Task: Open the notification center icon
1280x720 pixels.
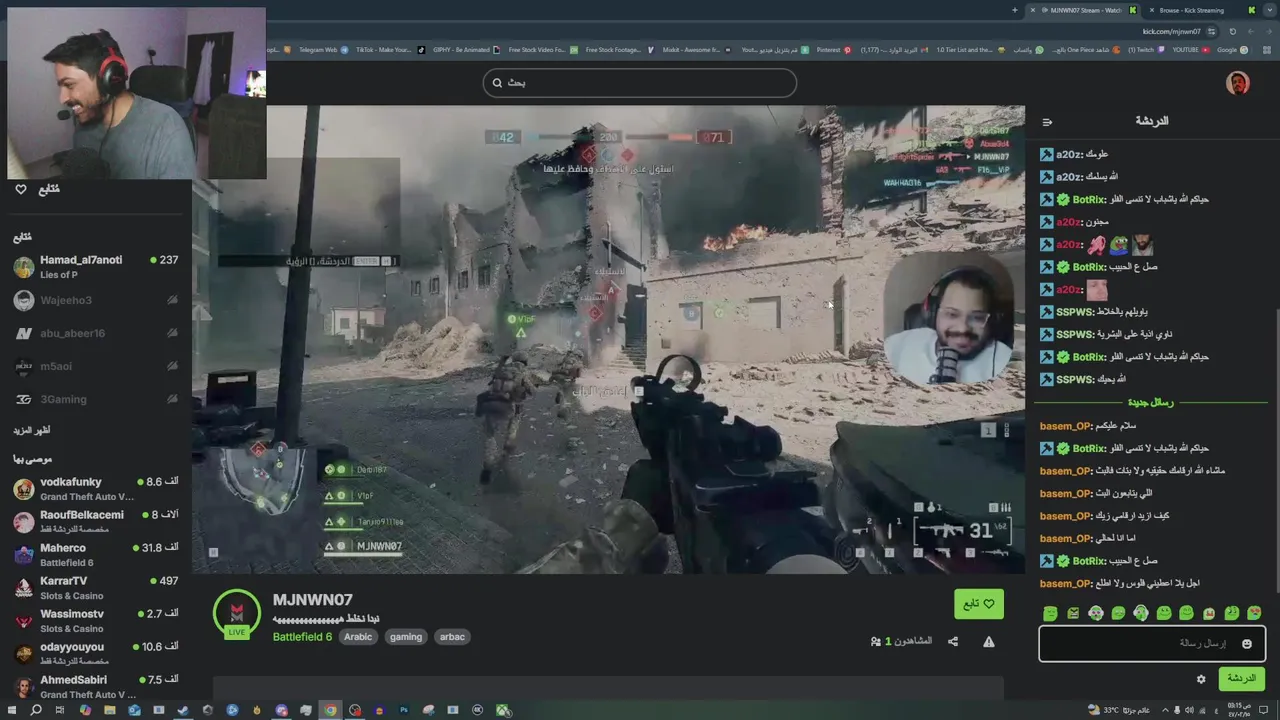Action: click(x=1263, y=710)
